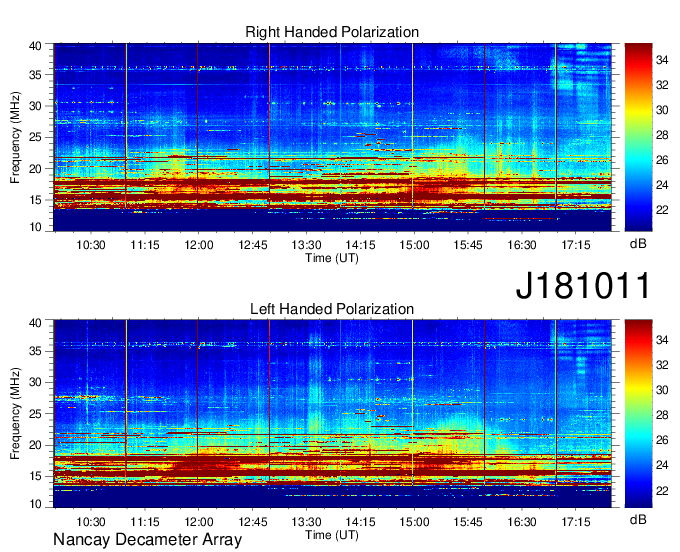
Task: Click the 11:15 tick label on bottom plot
Action: tap(145, 522)
